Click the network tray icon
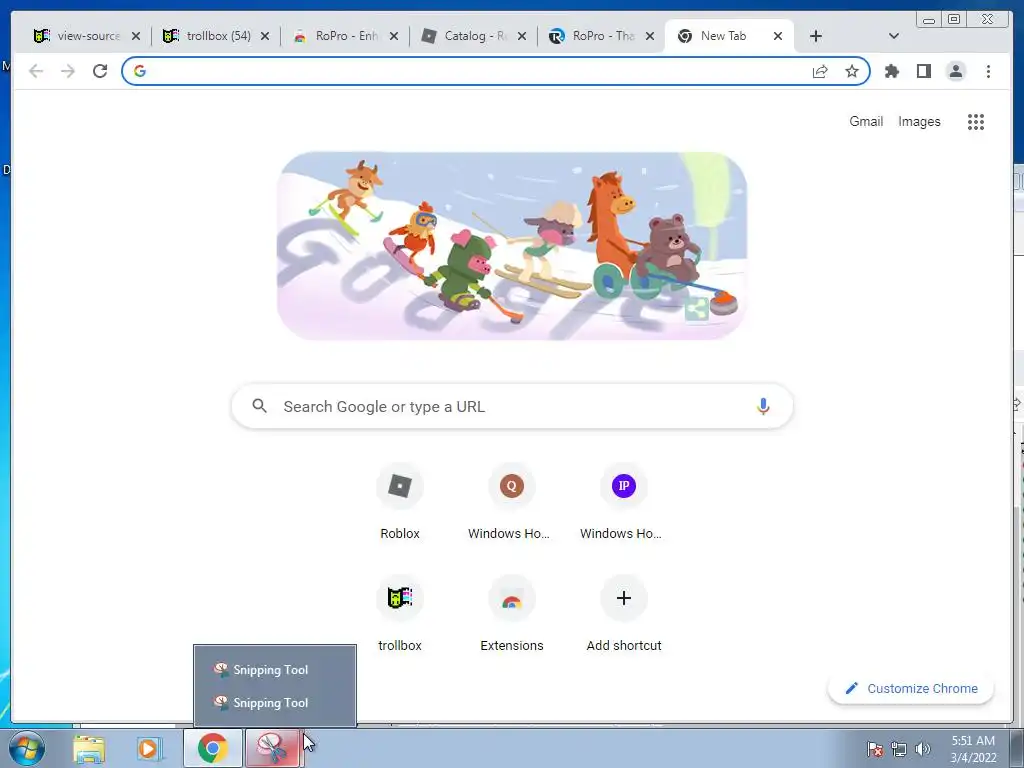Viewport: 1024px width, 768px height. (899, 749)
